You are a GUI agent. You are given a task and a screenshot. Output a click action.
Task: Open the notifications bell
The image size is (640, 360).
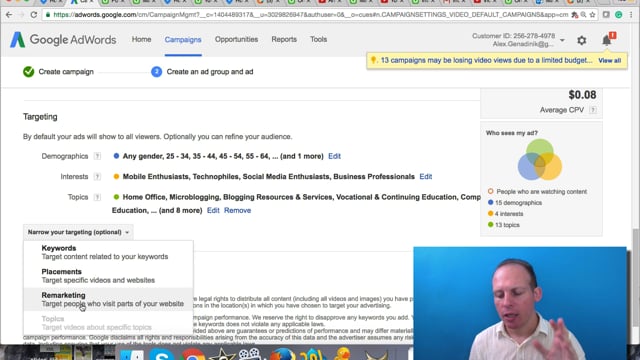click(x=607, y=40)
